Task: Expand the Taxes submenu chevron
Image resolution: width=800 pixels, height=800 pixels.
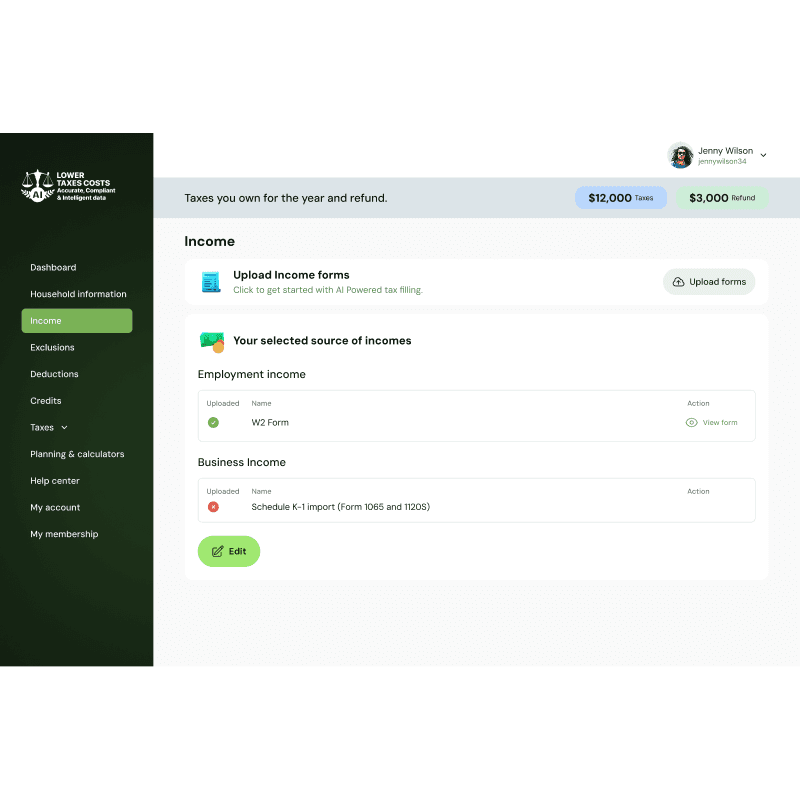Action: coord(64,428)
